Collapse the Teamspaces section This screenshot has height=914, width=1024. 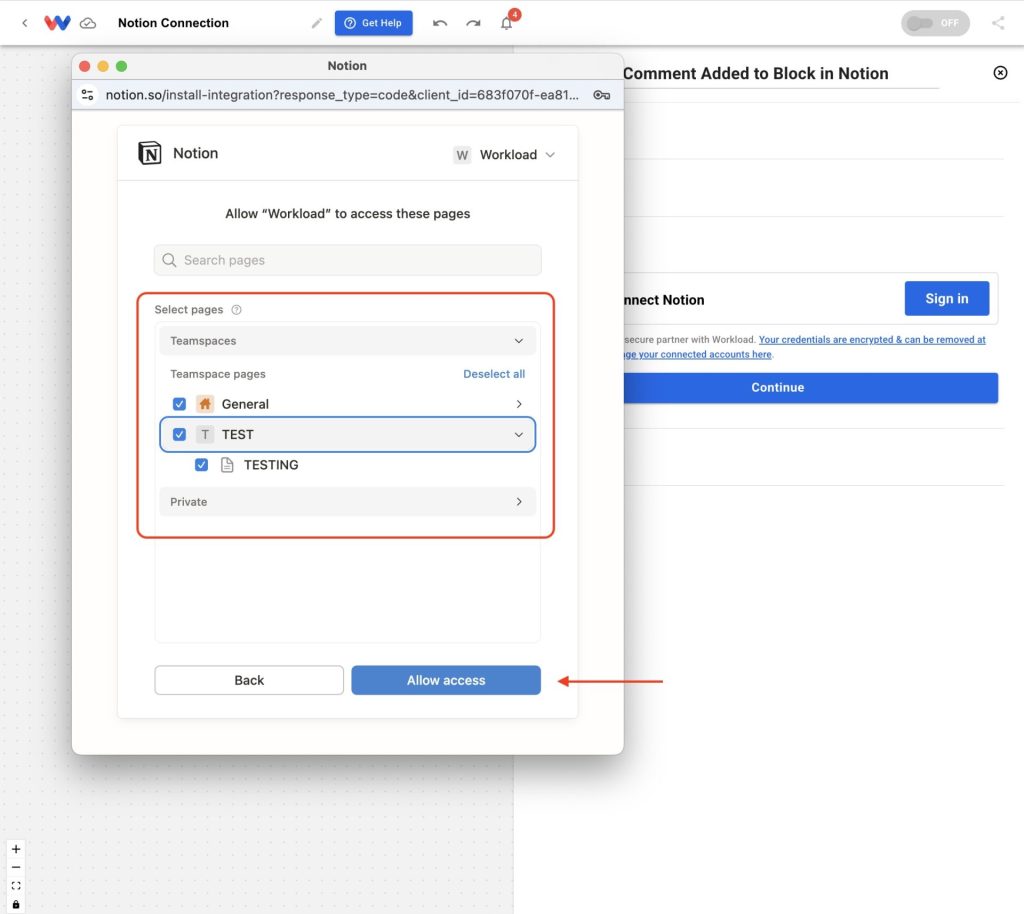[x=347, y=341]
